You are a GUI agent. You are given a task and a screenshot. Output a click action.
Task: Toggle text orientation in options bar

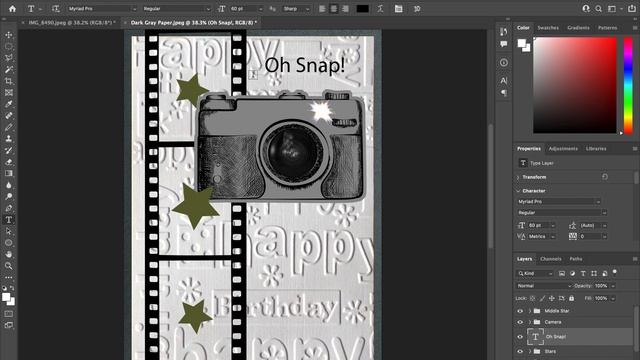56,9
